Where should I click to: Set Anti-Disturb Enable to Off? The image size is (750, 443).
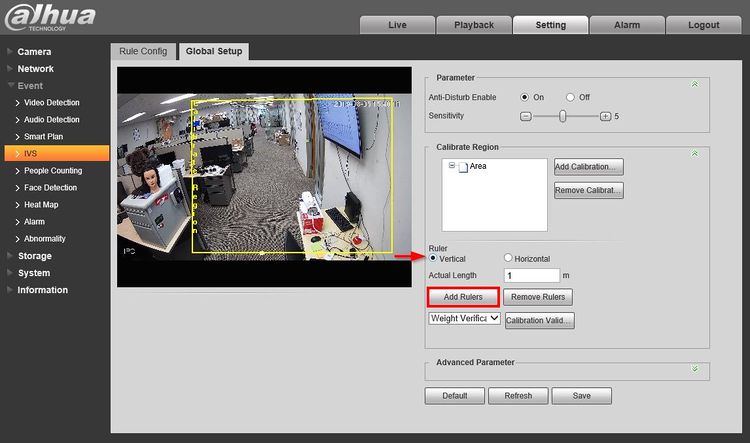pyautogui.click(x=570, y=97)
